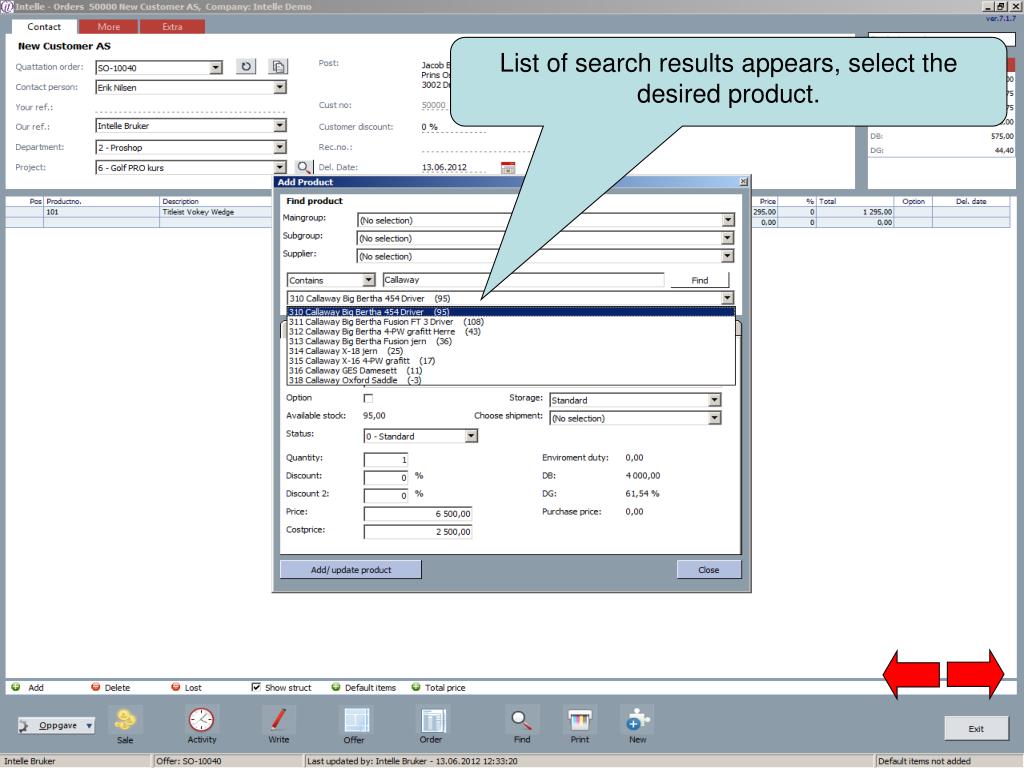
Task: Click the Exit button
Action: click(x=976, y=729)
